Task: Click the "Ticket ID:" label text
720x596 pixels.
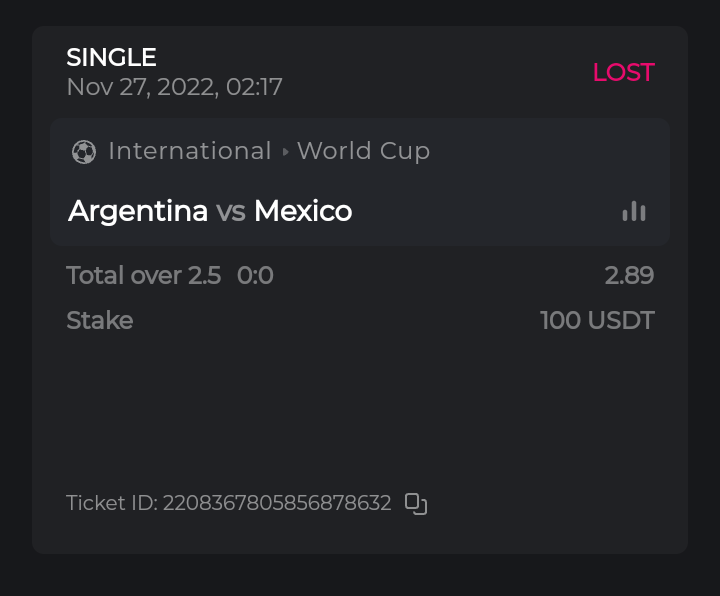Action: pos(111,503)
